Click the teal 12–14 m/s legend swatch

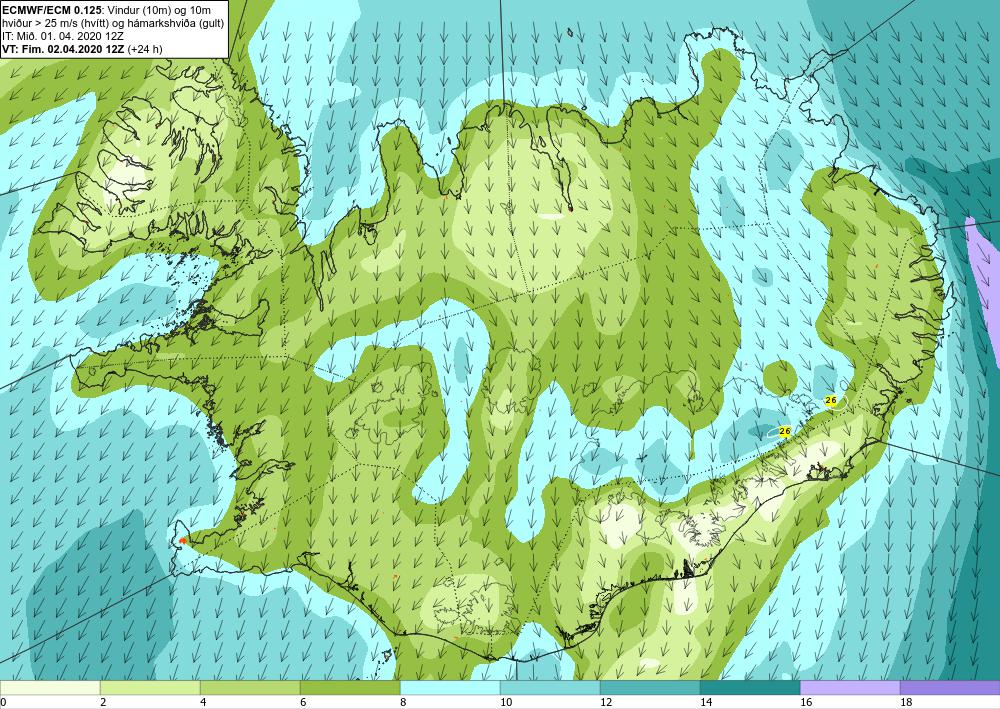coord(650,688)
